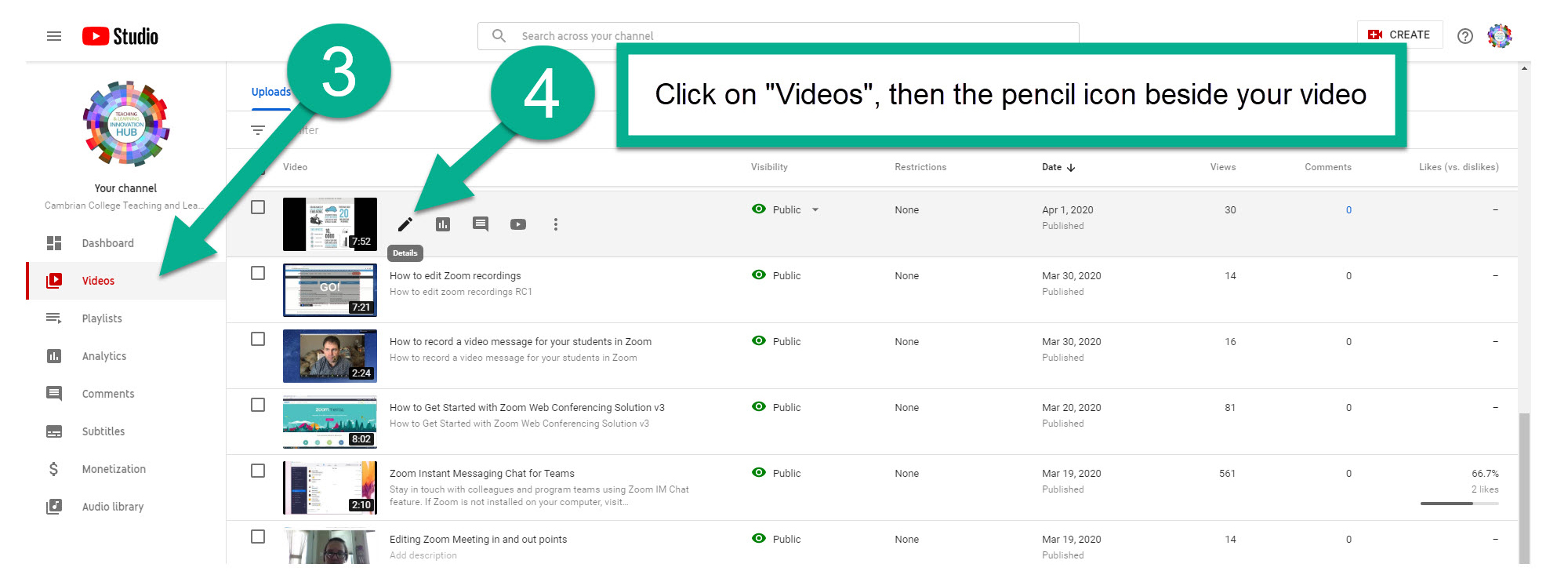Select checkbox for How to Get Started with Zoom

coord(258,405)
